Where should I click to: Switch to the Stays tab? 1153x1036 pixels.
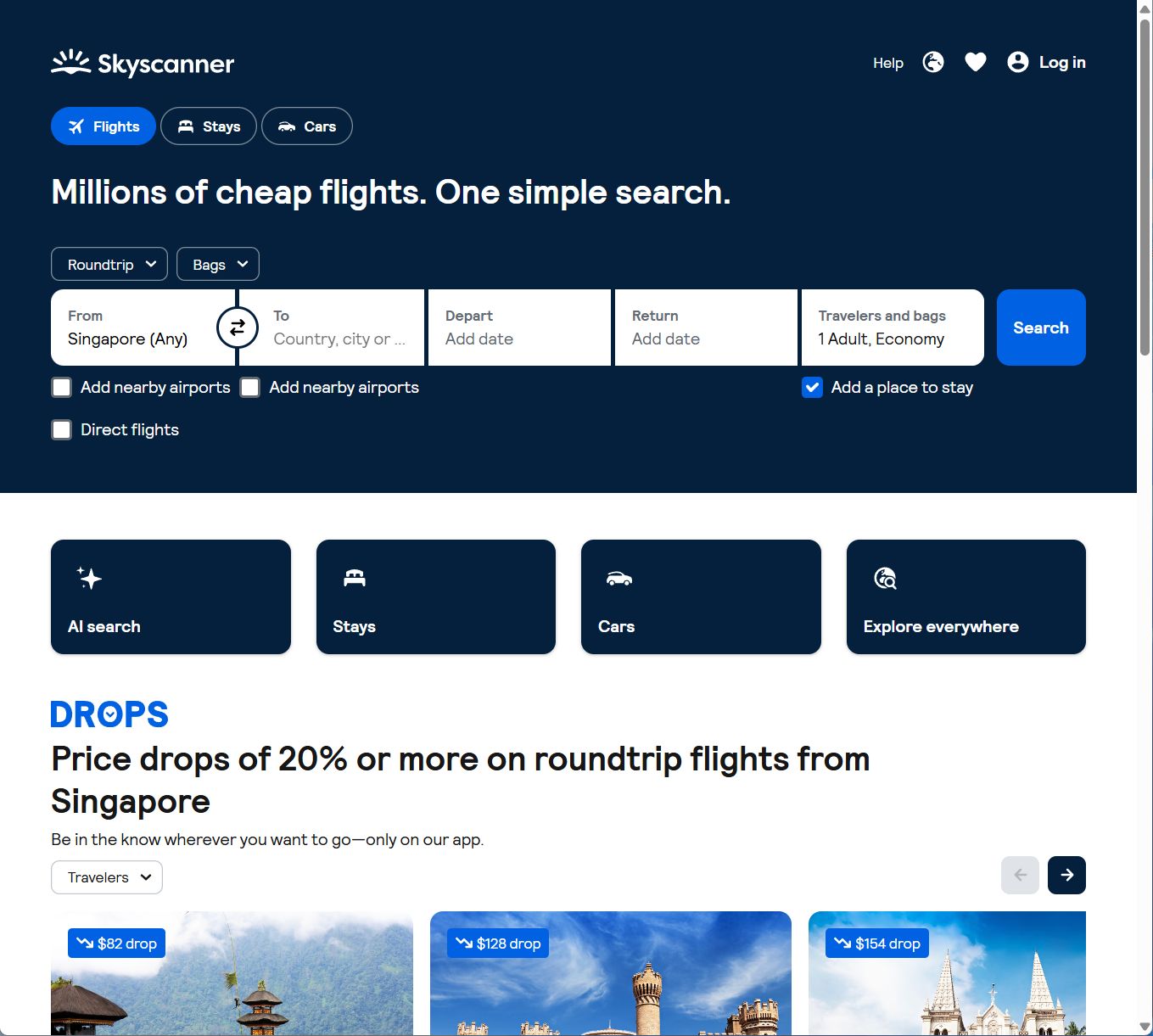click(x=209, y=126)
